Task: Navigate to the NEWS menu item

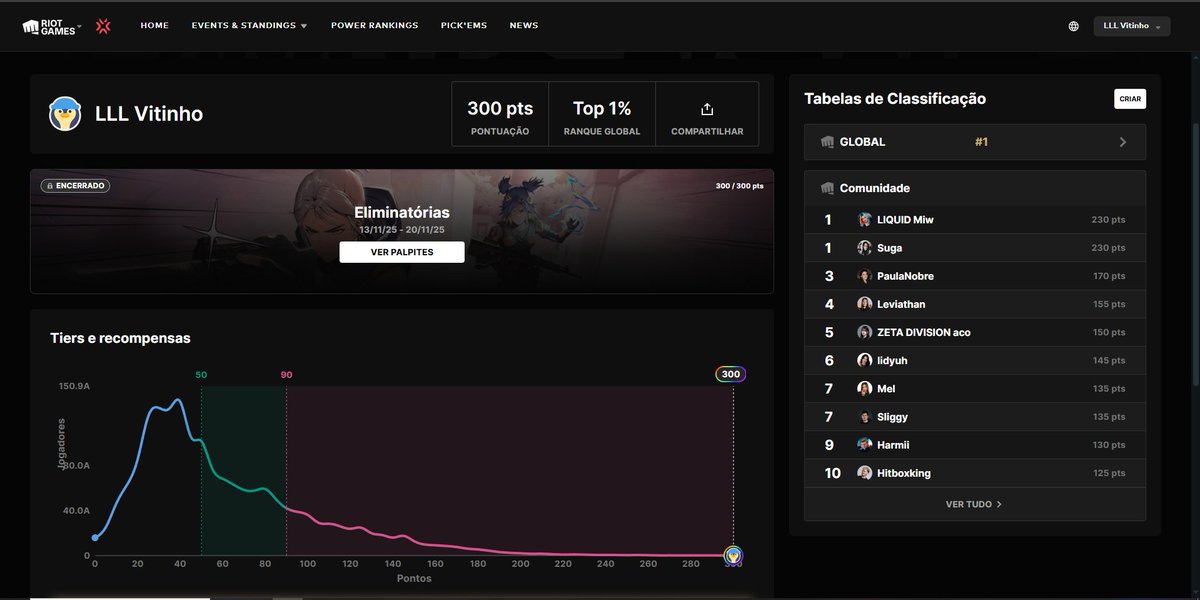Action: 523,26
